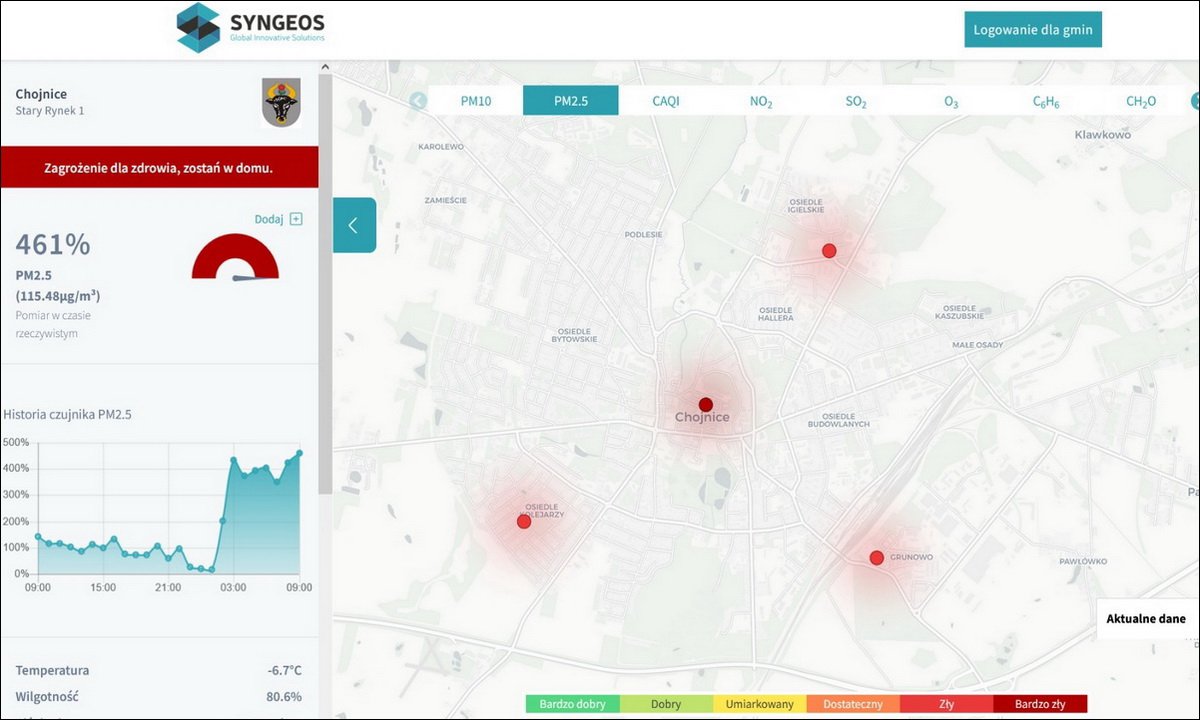Click the Chojnice coat of arms emblem
Viewport: 1200px width, 720px height.
(281, 102)
